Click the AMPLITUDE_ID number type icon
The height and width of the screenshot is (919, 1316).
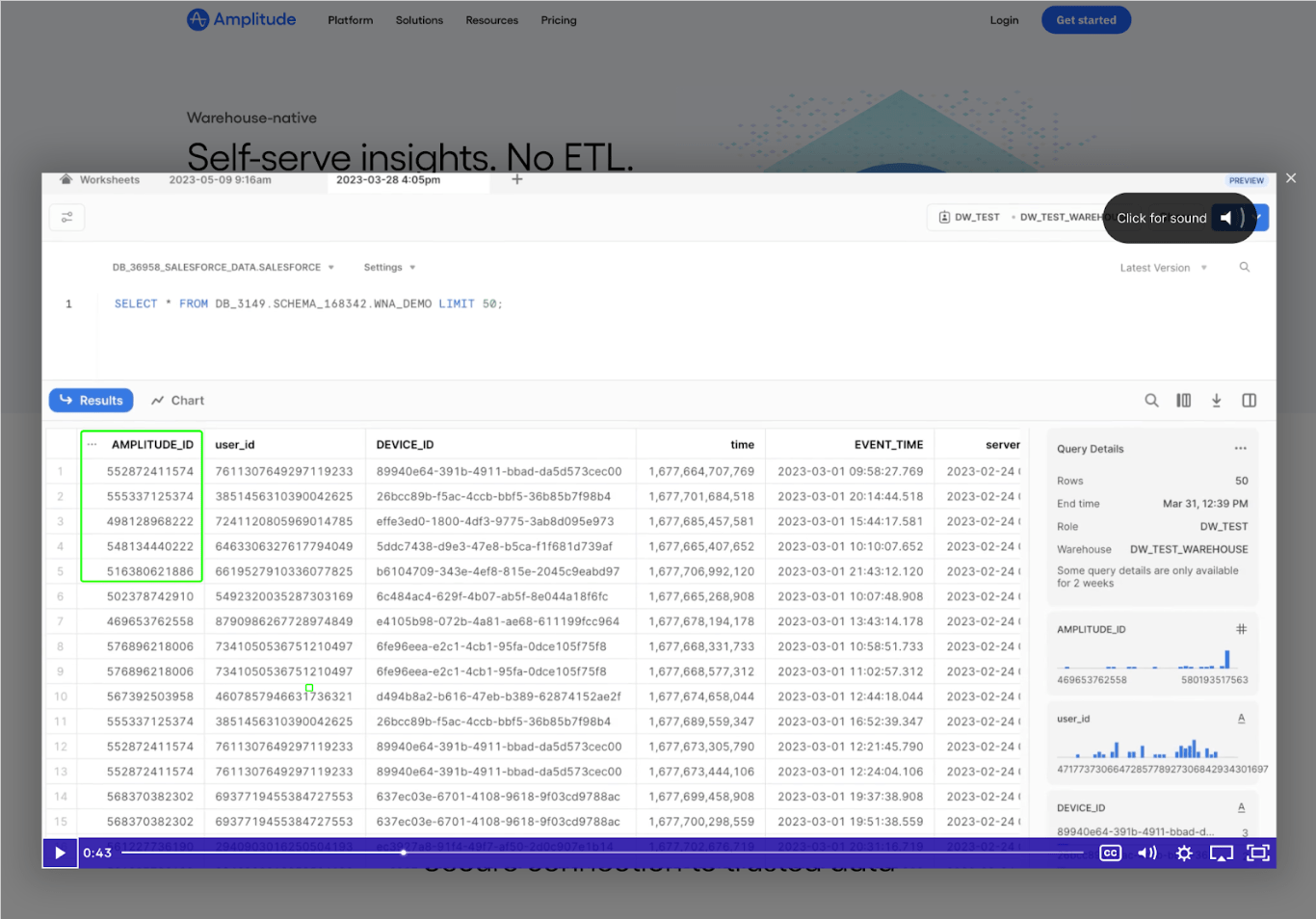[1241, 629]
